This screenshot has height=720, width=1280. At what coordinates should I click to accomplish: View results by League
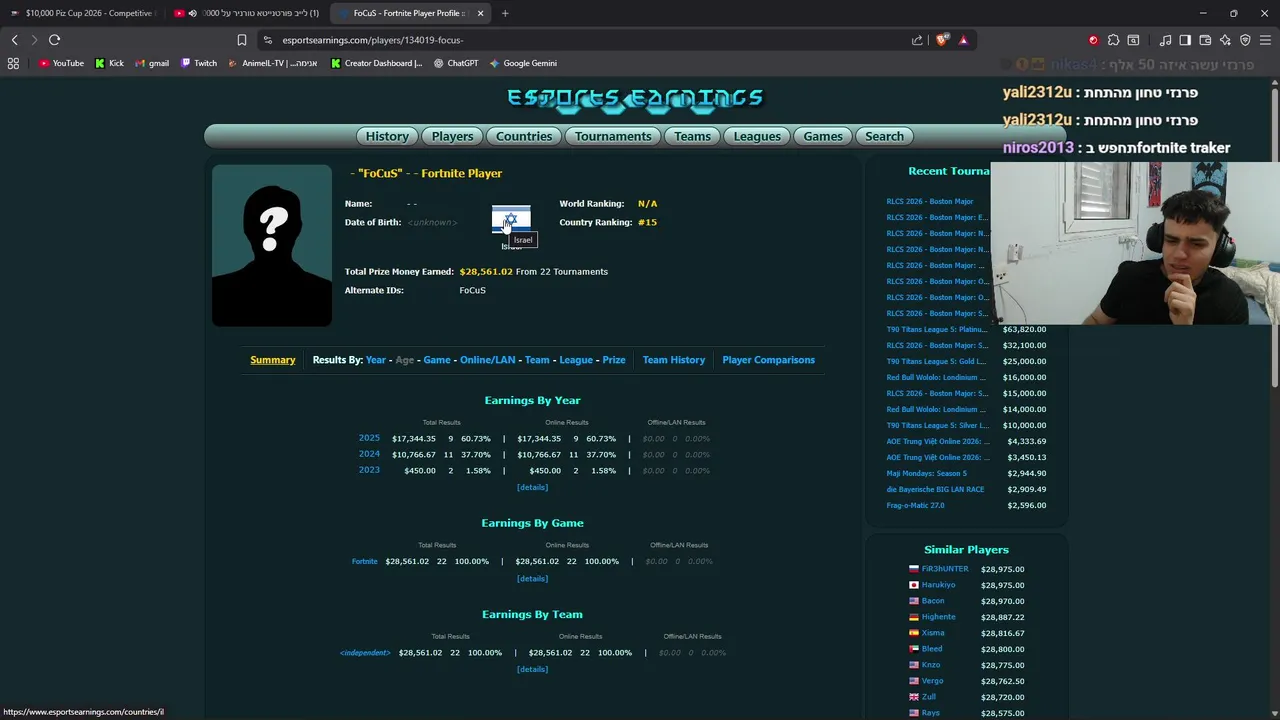click(x=576, y=360)
